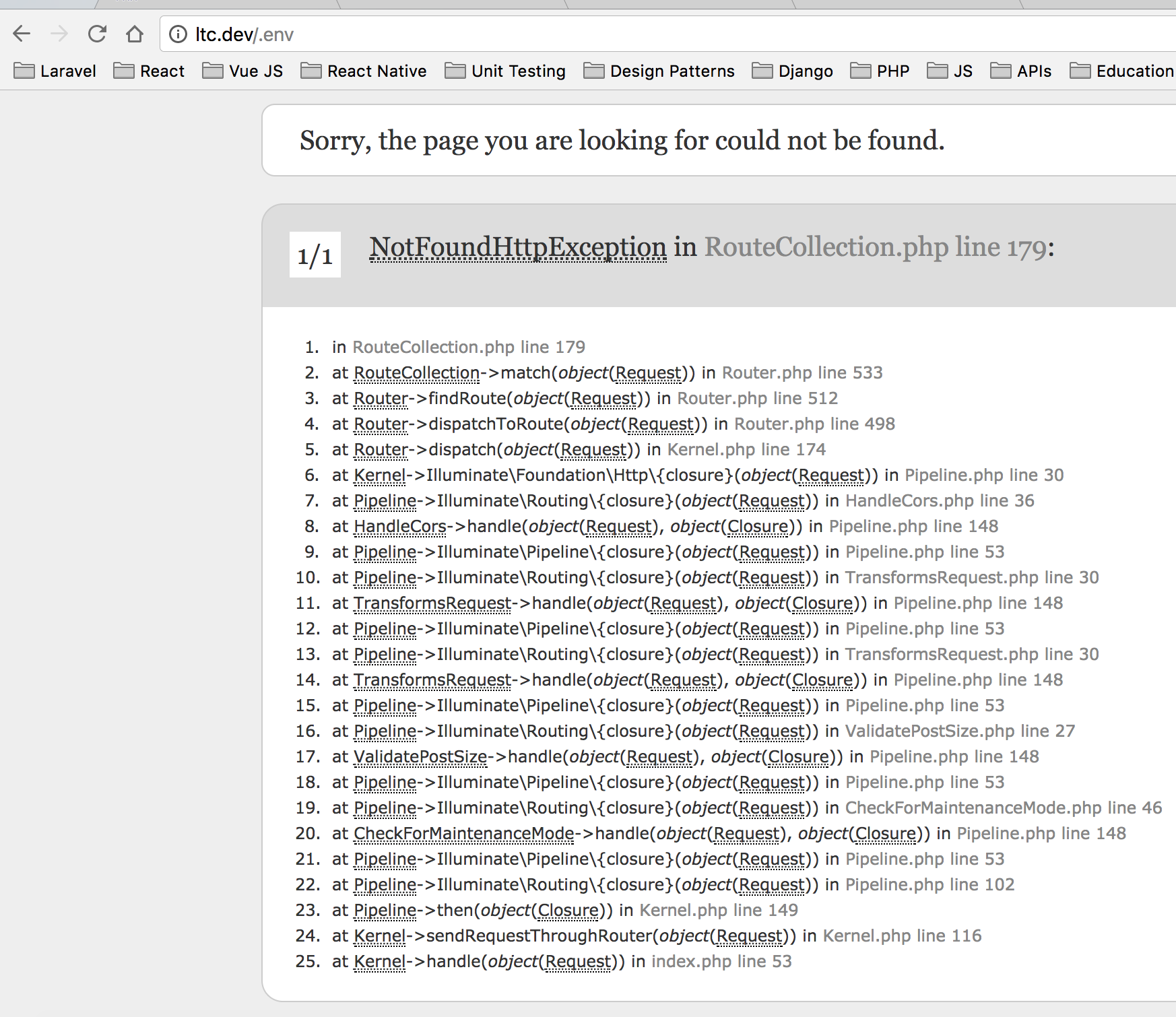The height and width of the screenshot is (1017, 1176).
Task: Click Router.php line 533 file reference
Action: (802, 372)
